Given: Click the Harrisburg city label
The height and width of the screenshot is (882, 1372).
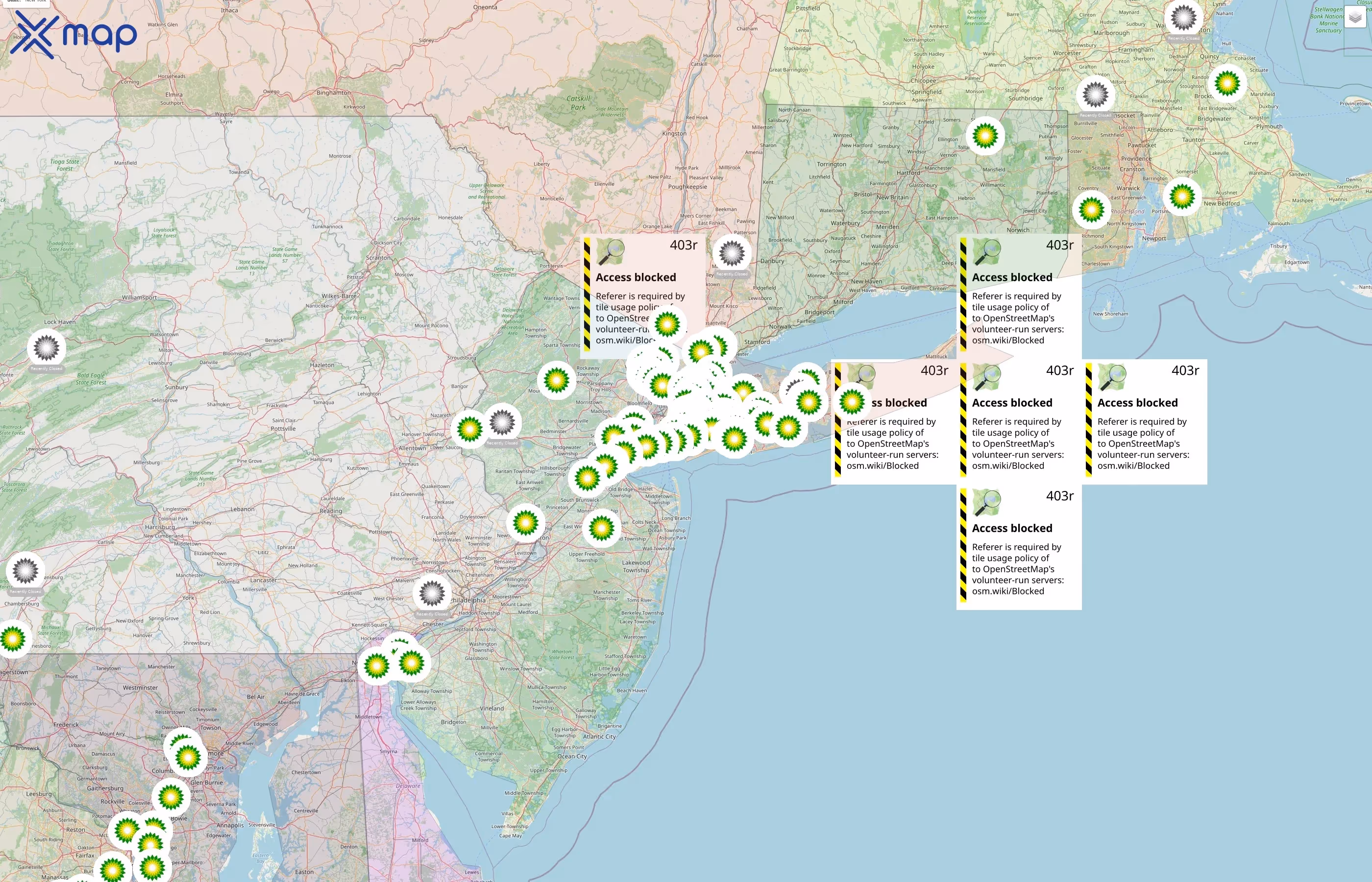Looking at the screenshot, I should click(160, 527).
